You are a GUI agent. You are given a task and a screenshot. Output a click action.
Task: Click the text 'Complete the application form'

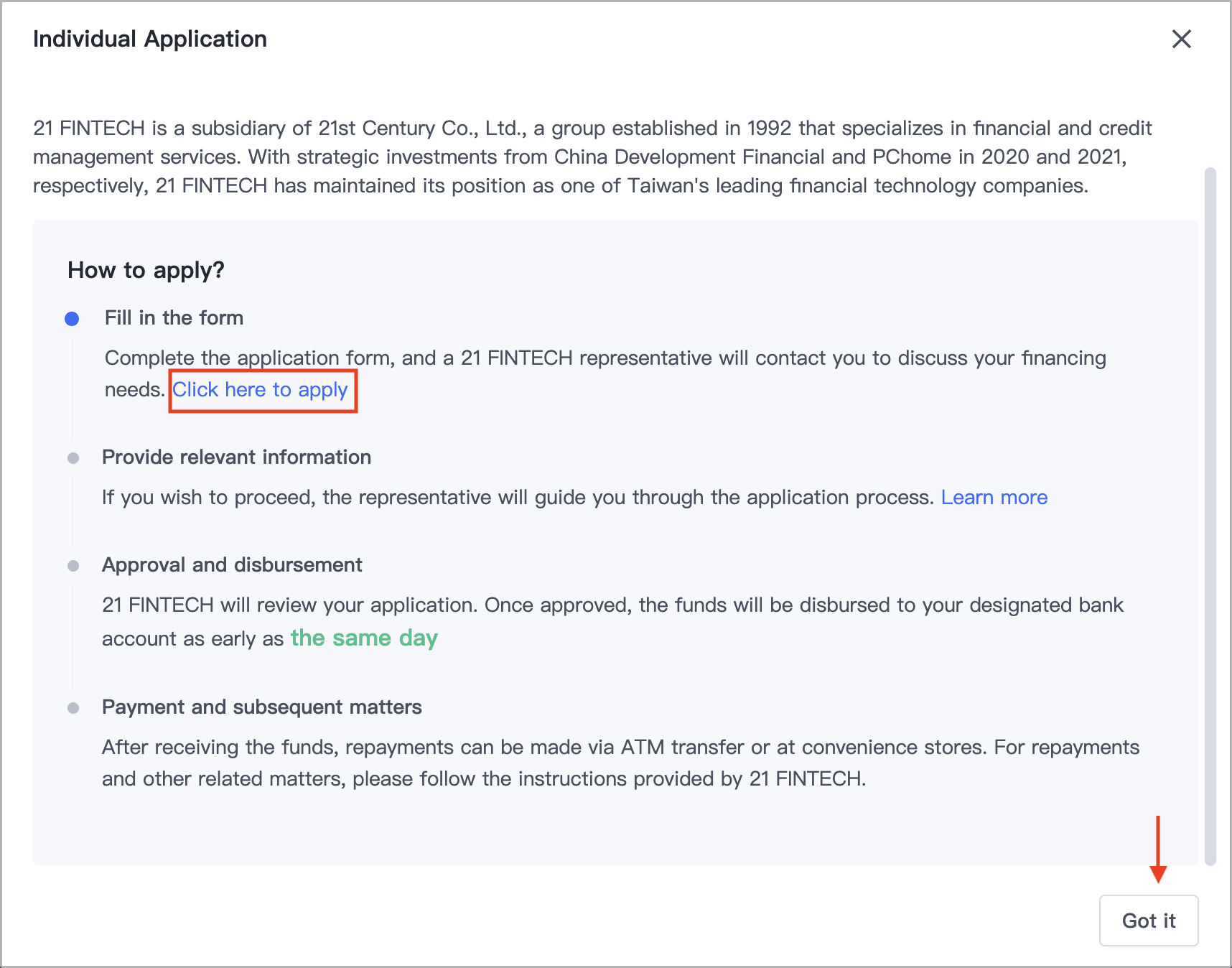tap(249, 358)
